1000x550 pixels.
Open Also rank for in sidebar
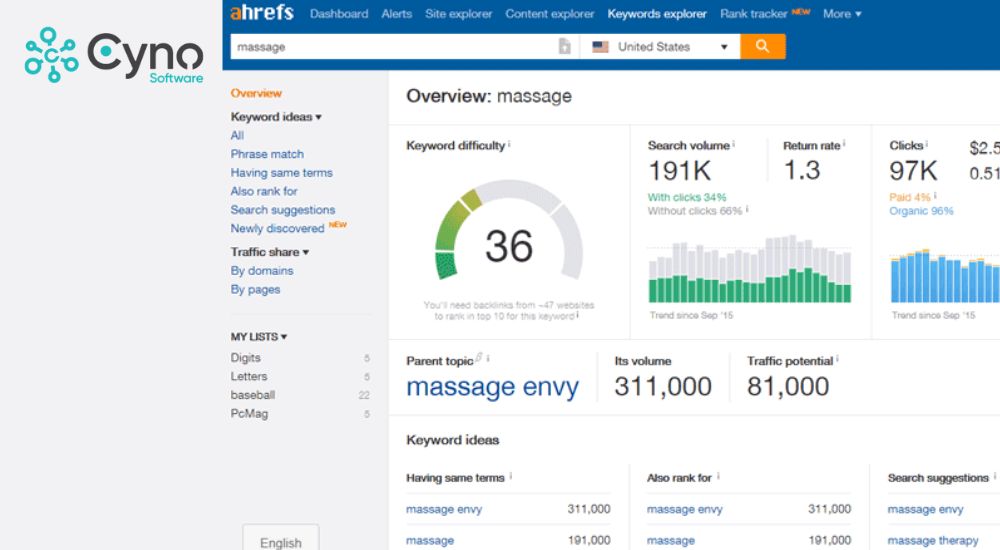(264, 191)
